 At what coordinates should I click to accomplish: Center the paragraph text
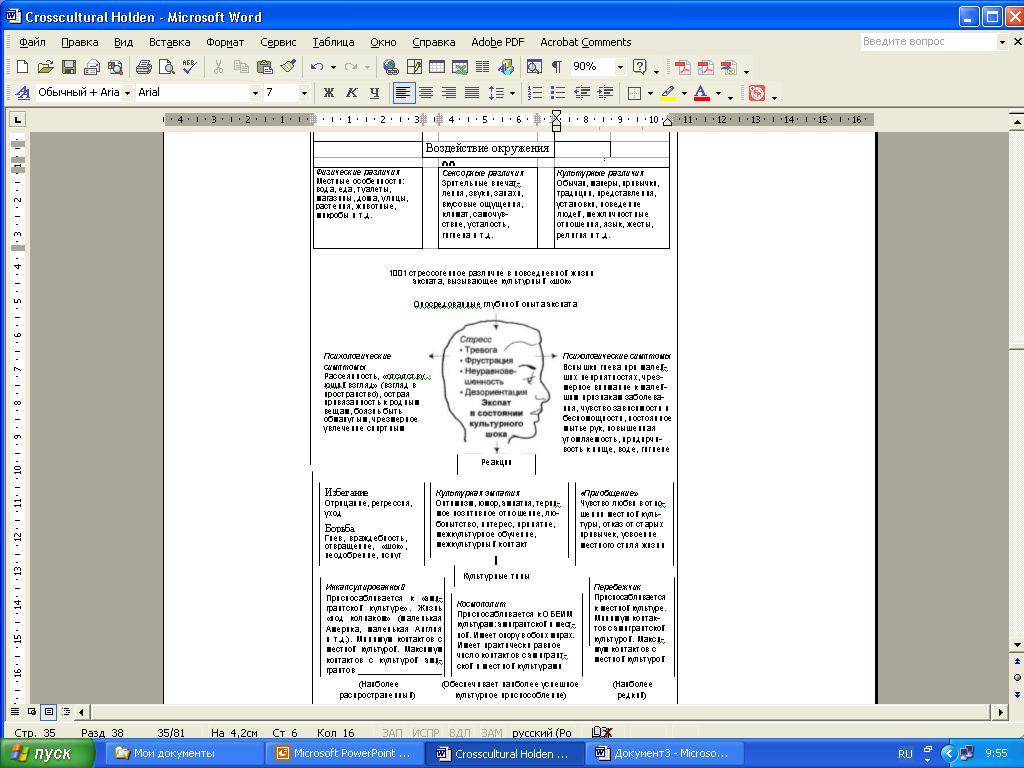click(426, 93)
